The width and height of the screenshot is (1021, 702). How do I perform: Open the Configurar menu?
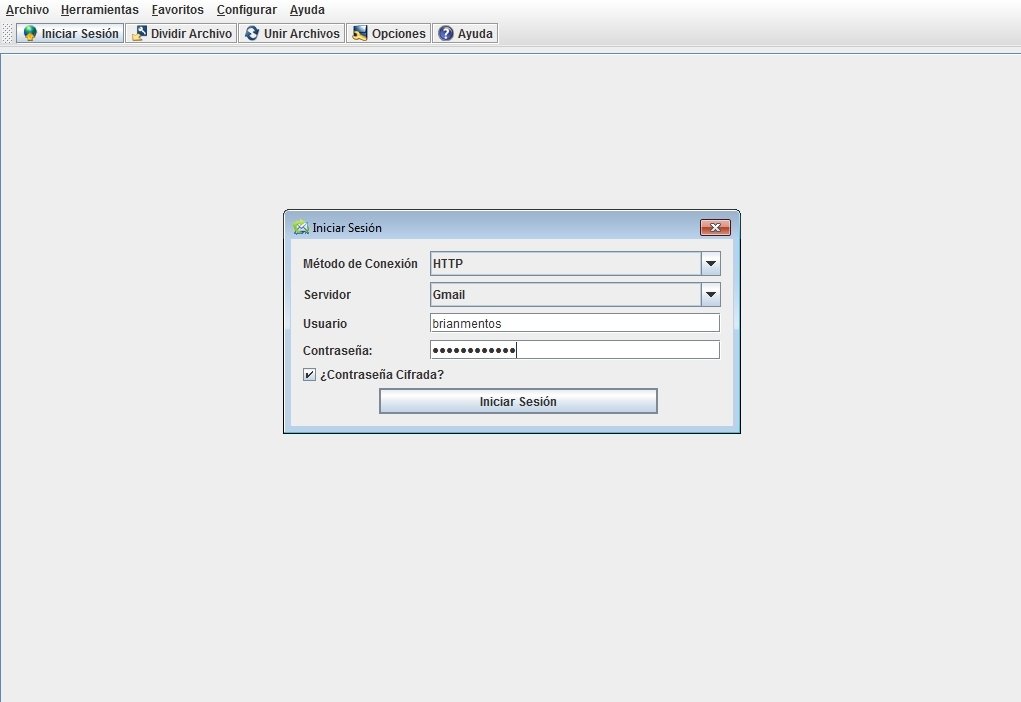pos(247,10)
